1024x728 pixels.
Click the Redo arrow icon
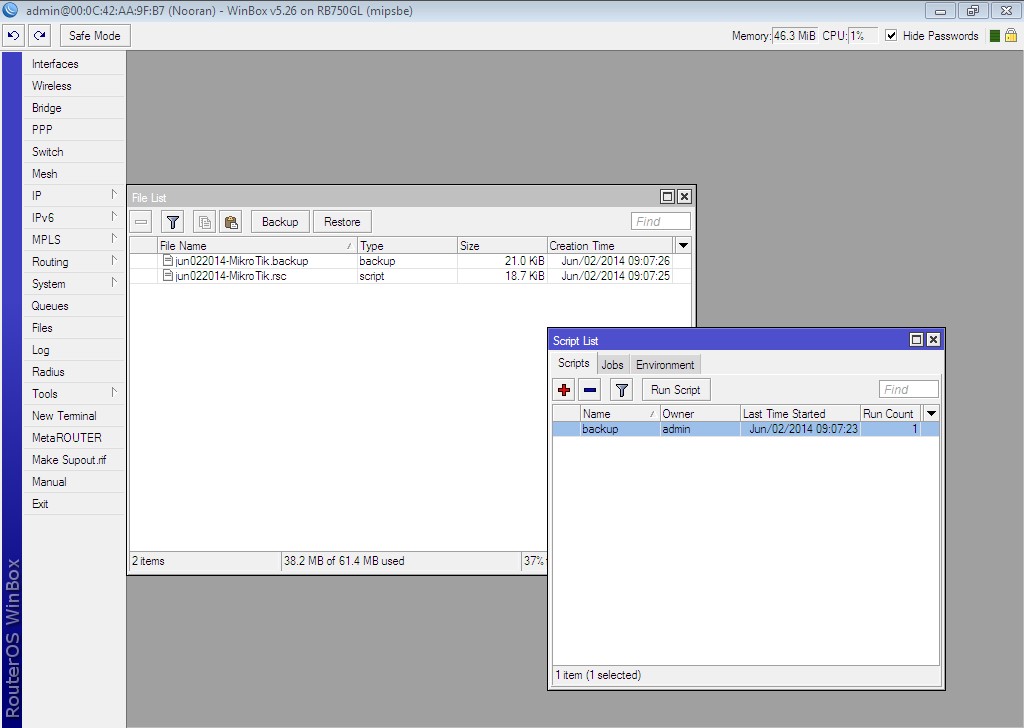[40, 35]
